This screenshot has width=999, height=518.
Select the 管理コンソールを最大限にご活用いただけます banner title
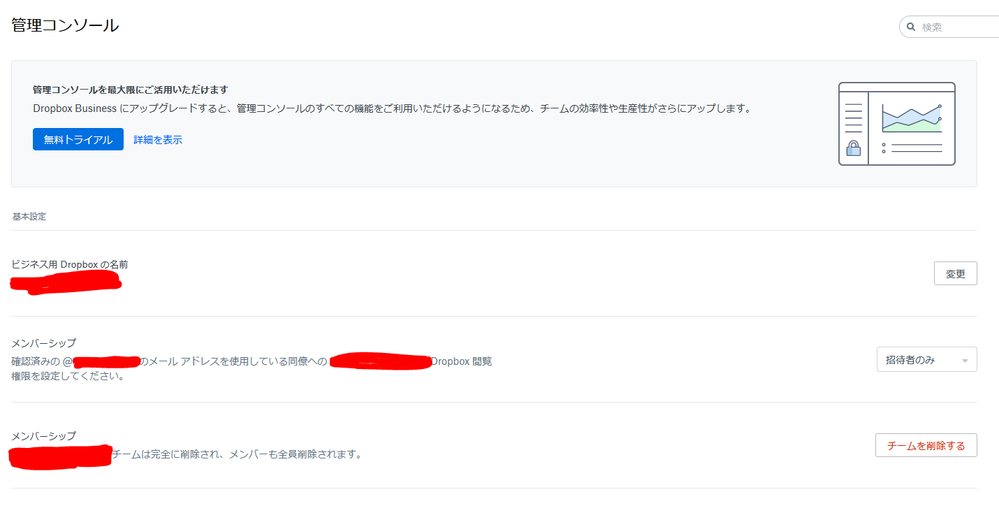(x=131, y=90)
